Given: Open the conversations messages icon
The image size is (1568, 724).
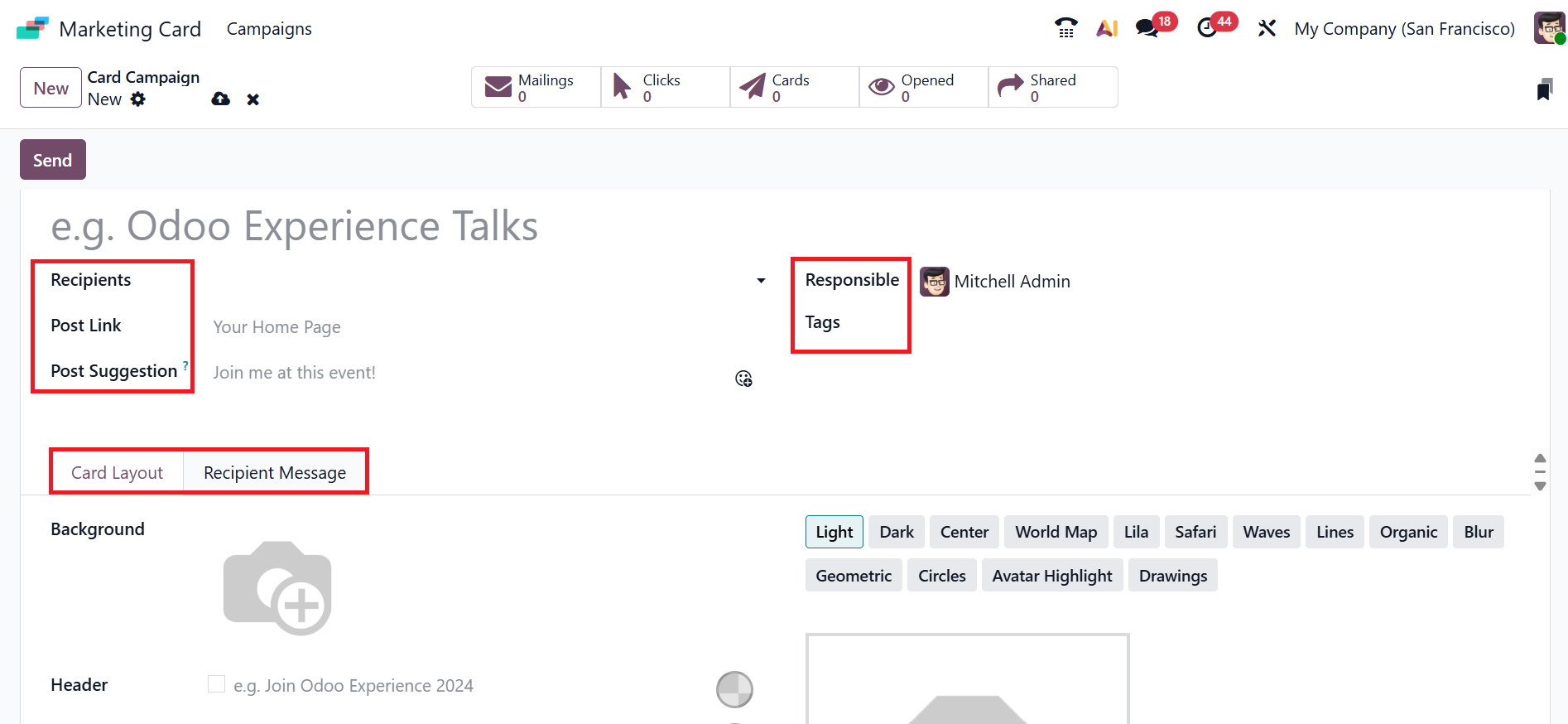Looking at the screenshot, I should point(1147,28).
